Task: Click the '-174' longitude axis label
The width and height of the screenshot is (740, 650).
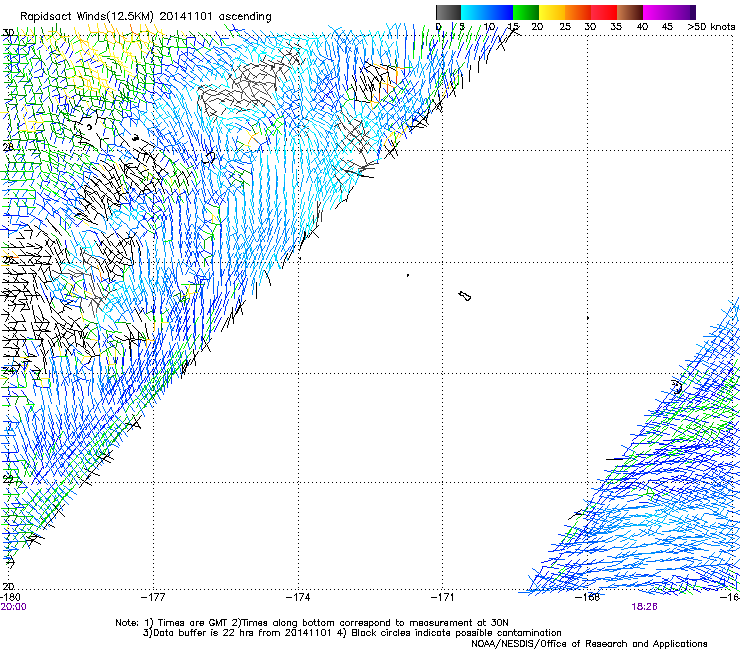Action: click(298, 597)
